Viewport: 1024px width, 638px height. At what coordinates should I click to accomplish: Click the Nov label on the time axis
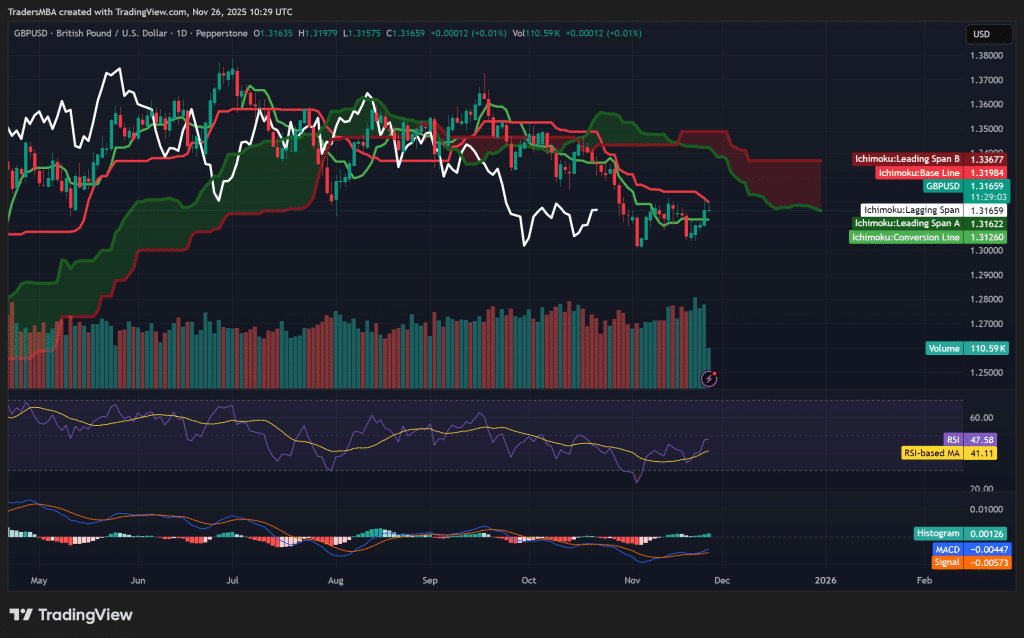pyautogui.click(x=631, y=580)
